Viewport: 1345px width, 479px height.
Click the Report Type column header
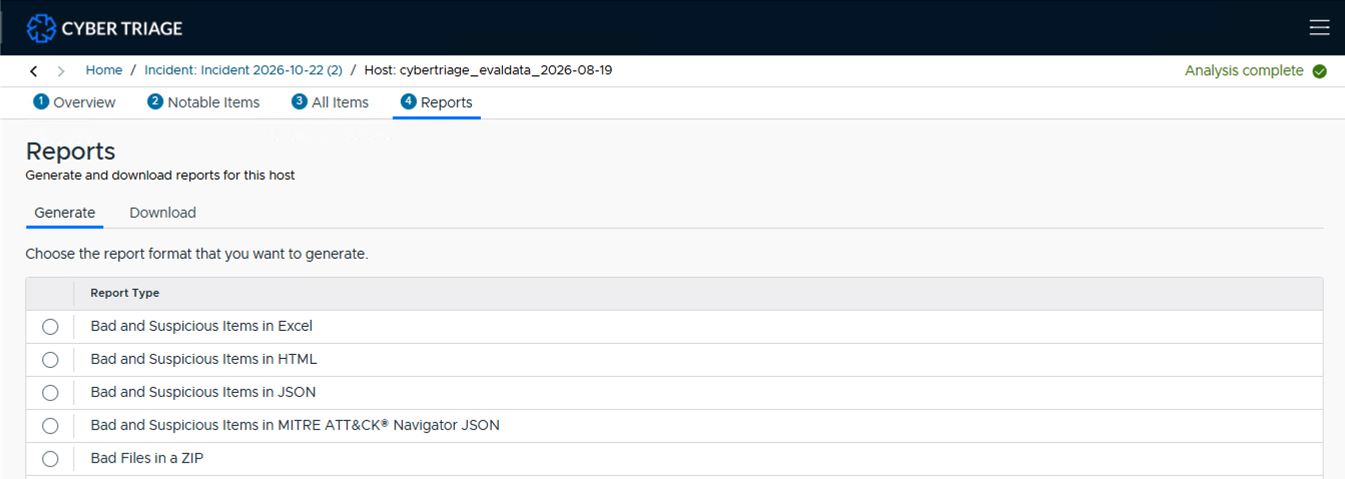[x=125, y=293]
